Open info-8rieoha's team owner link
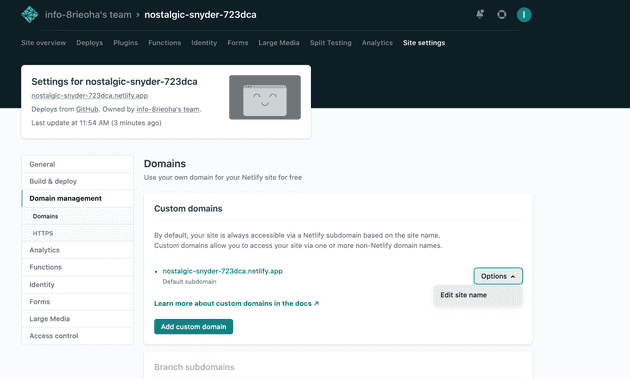 point(168,109)
